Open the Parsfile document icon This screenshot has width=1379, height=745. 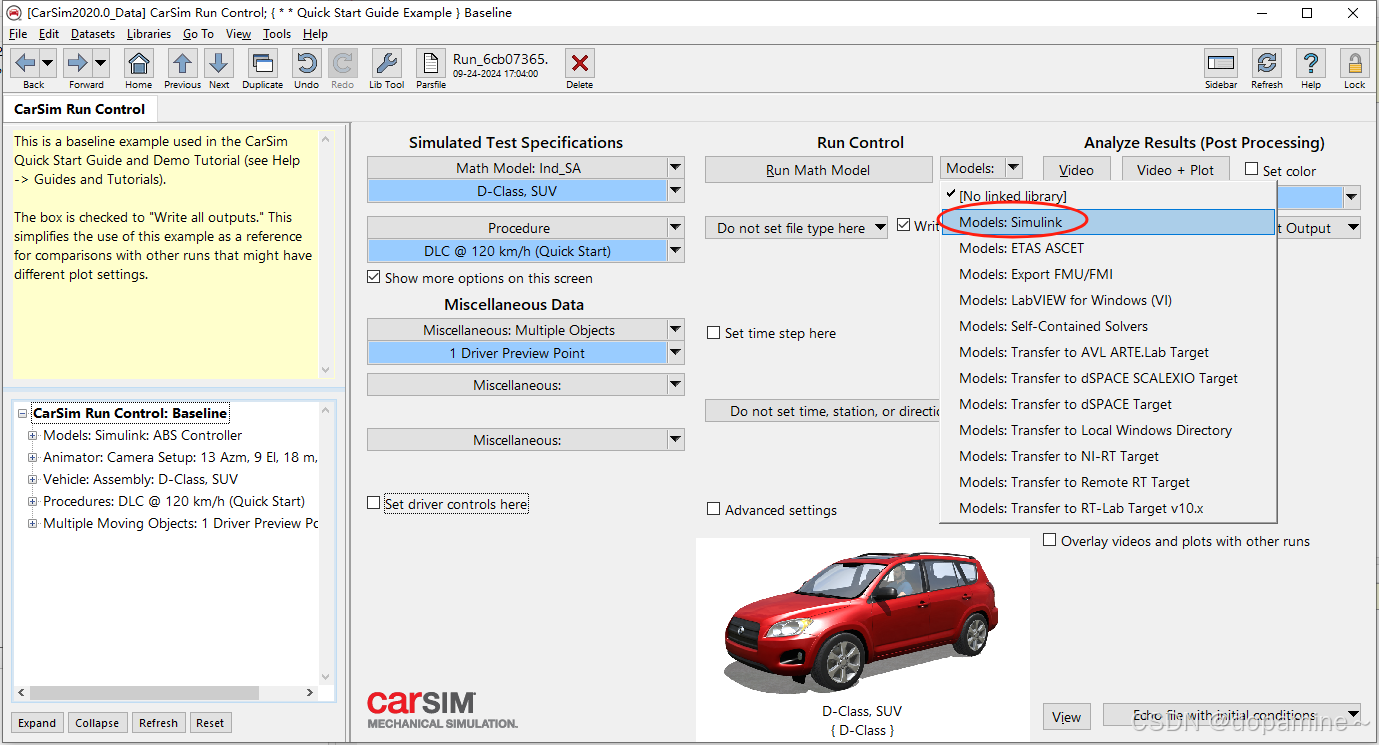pyautogui.click(x=431, y=63)
